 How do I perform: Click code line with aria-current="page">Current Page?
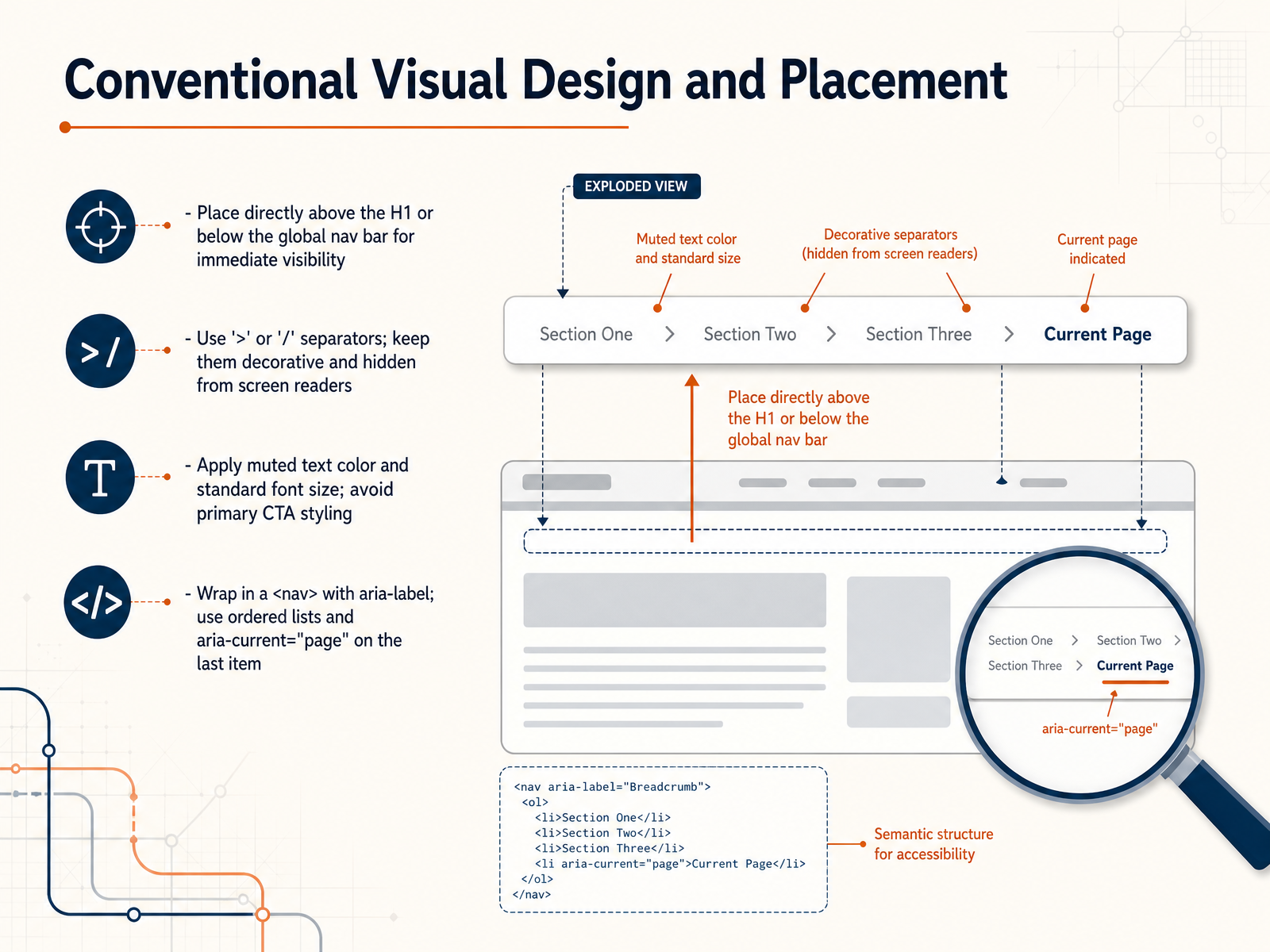[670, 864]
